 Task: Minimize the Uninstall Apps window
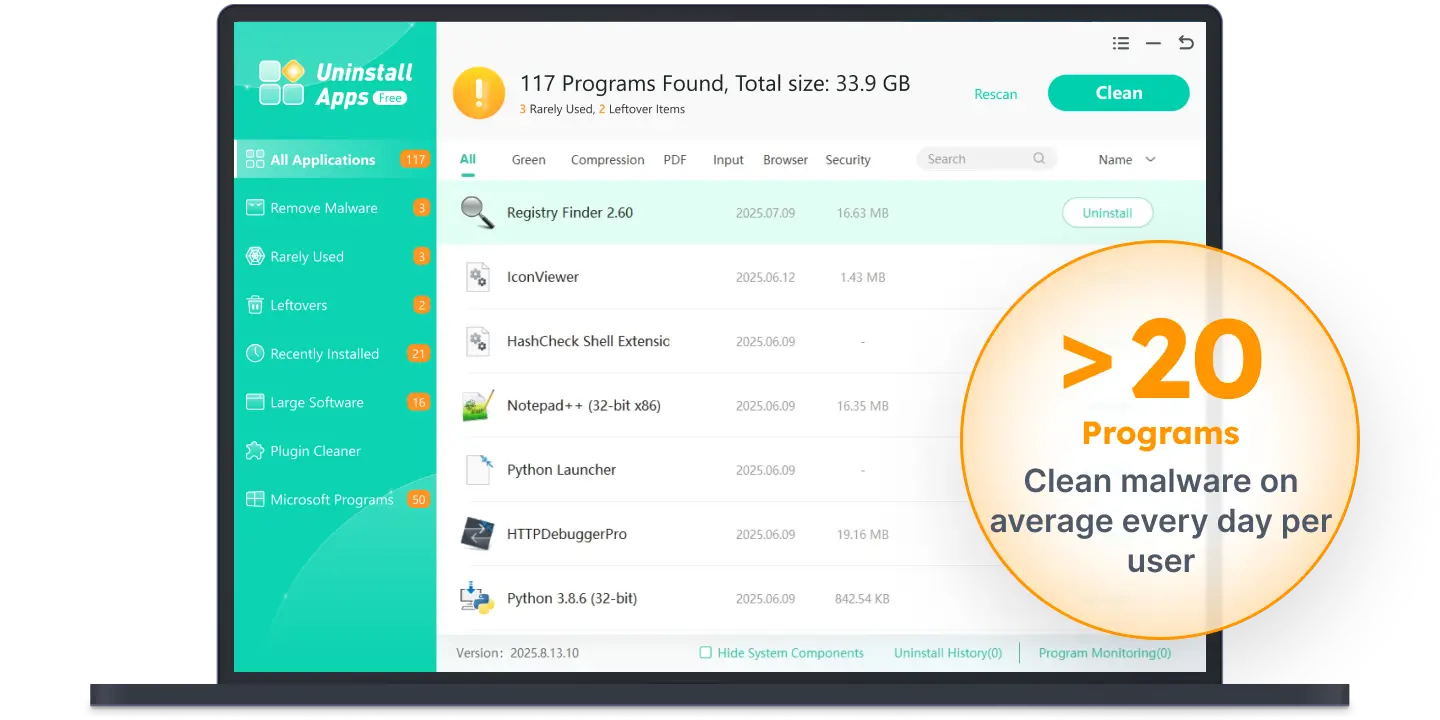[x=1153, y=44]
